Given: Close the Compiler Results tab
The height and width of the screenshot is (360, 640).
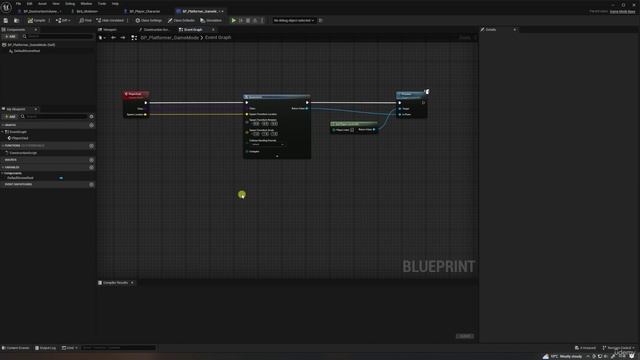Looking at the screenshot, I should point(132,283).
